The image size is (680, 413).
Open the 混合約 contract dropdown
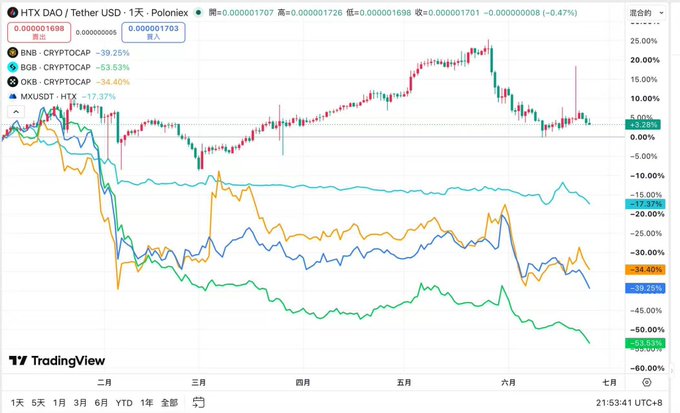(646, 13)
